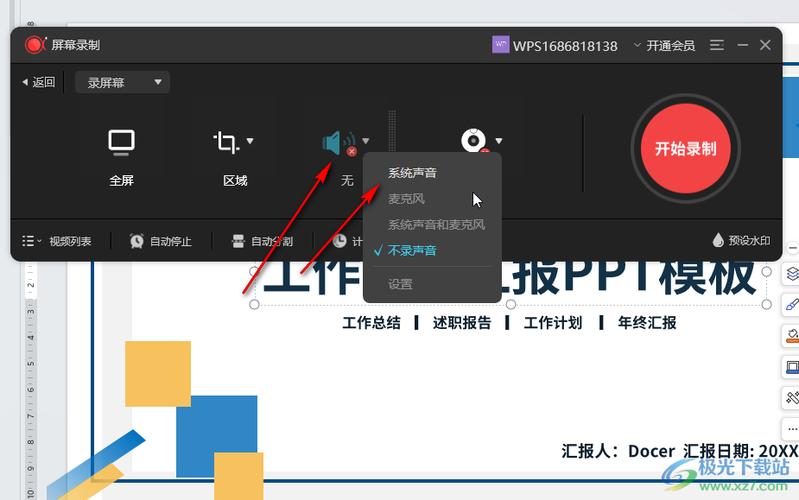Viewport: 799px width, 500px height.
Task: Click the scheduled recording clock icon
Action: pos(339,241)
